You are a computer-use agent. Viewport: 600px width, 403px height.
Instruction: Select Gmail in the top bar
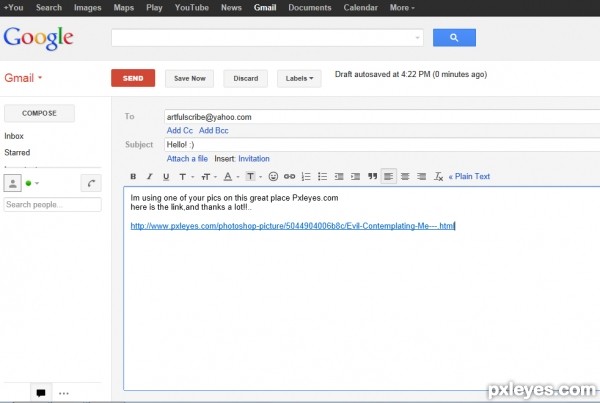pos(265,8)
